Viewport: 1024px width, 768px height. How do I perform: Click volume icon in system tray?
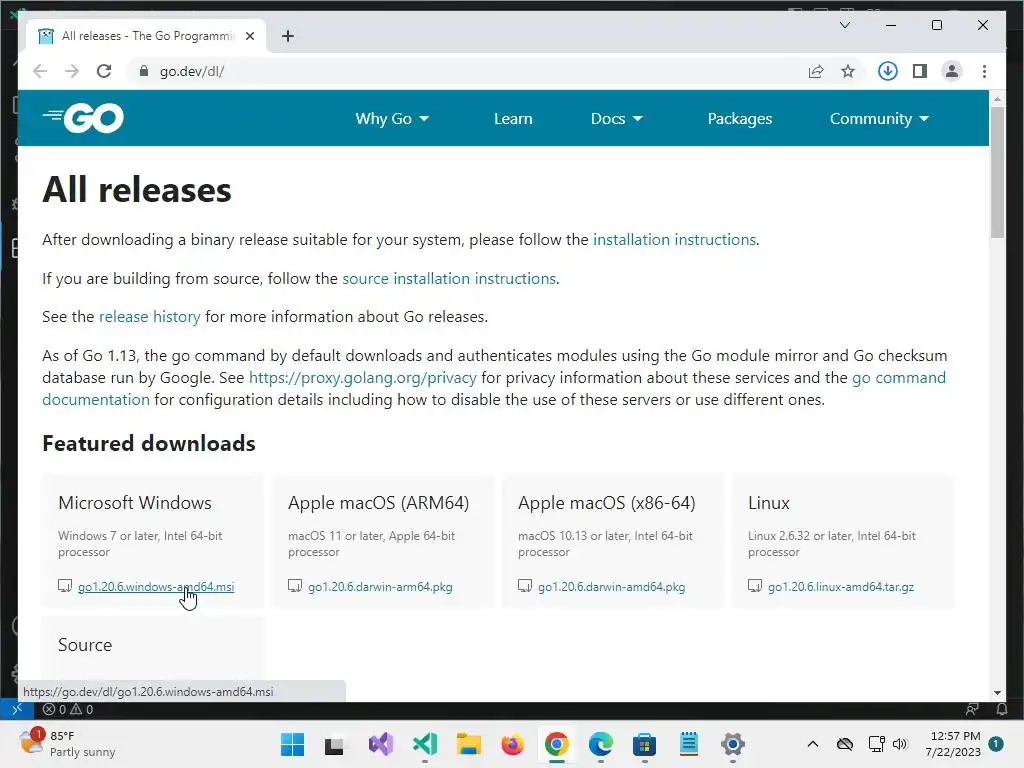coord(900,744)
